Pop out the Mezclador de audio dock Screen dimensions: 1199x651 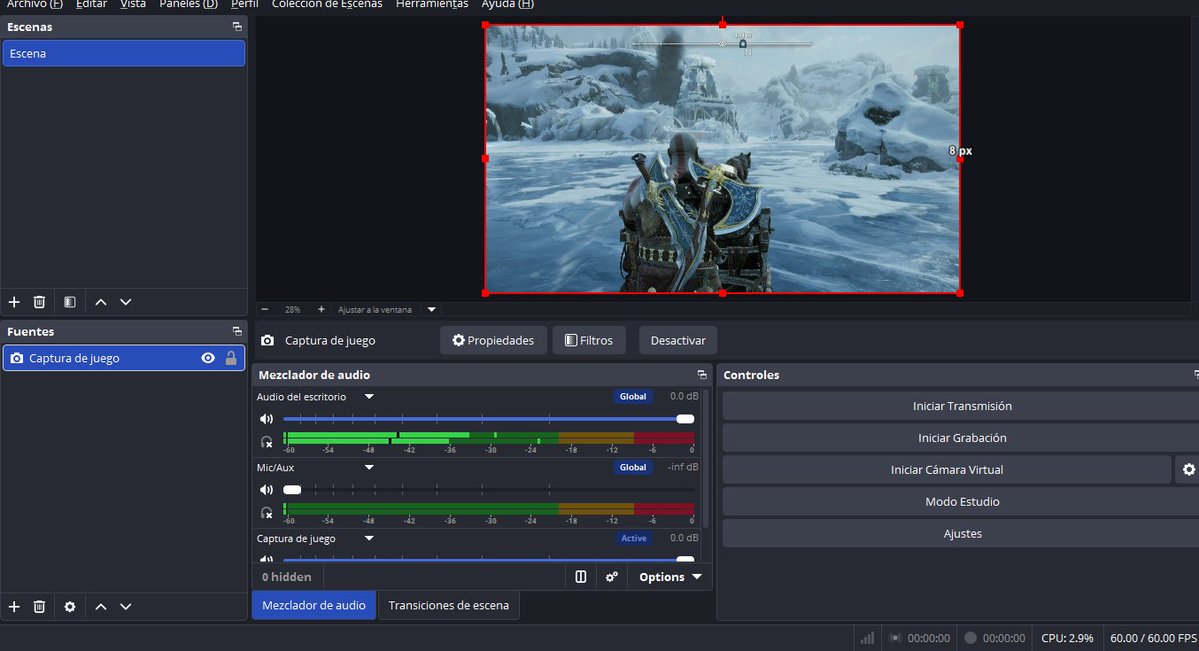(702, 375)
